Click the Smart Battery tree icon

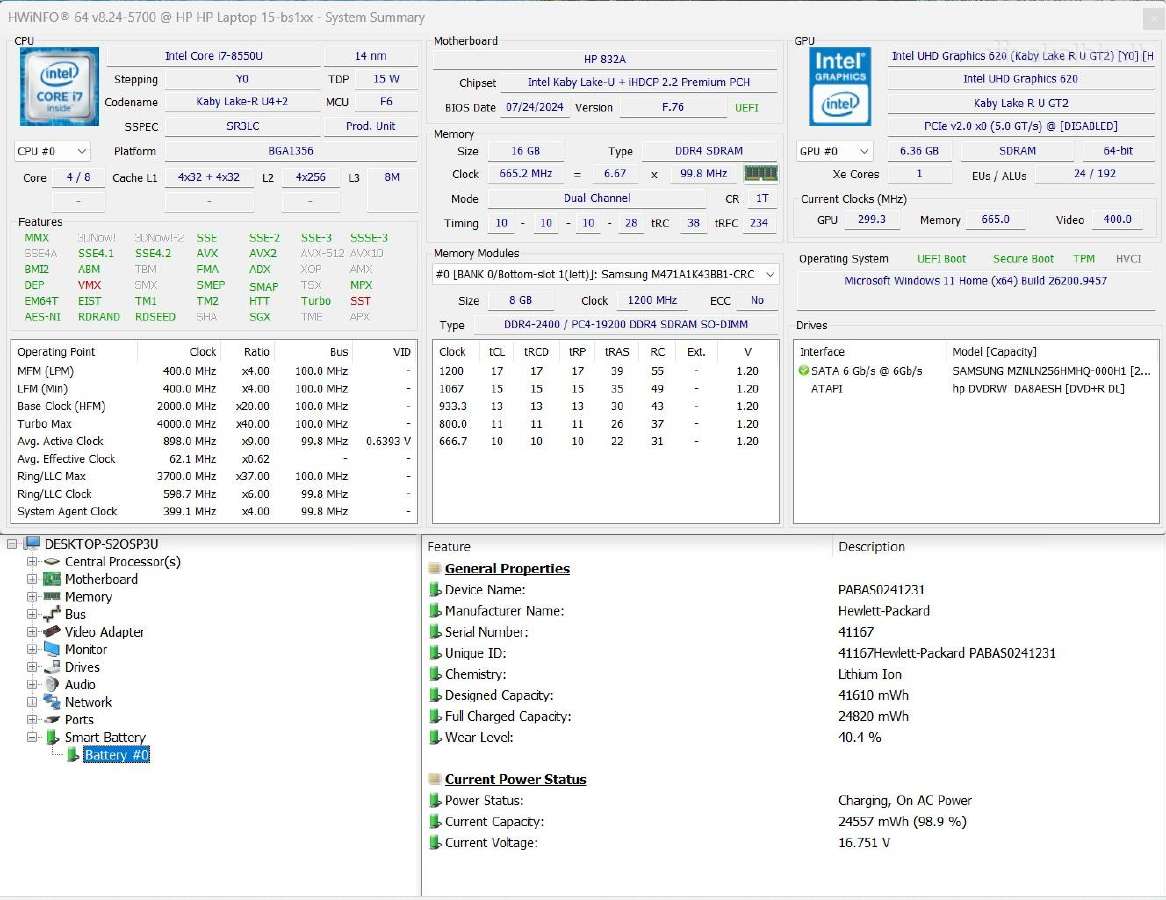(x=52, y=737)
